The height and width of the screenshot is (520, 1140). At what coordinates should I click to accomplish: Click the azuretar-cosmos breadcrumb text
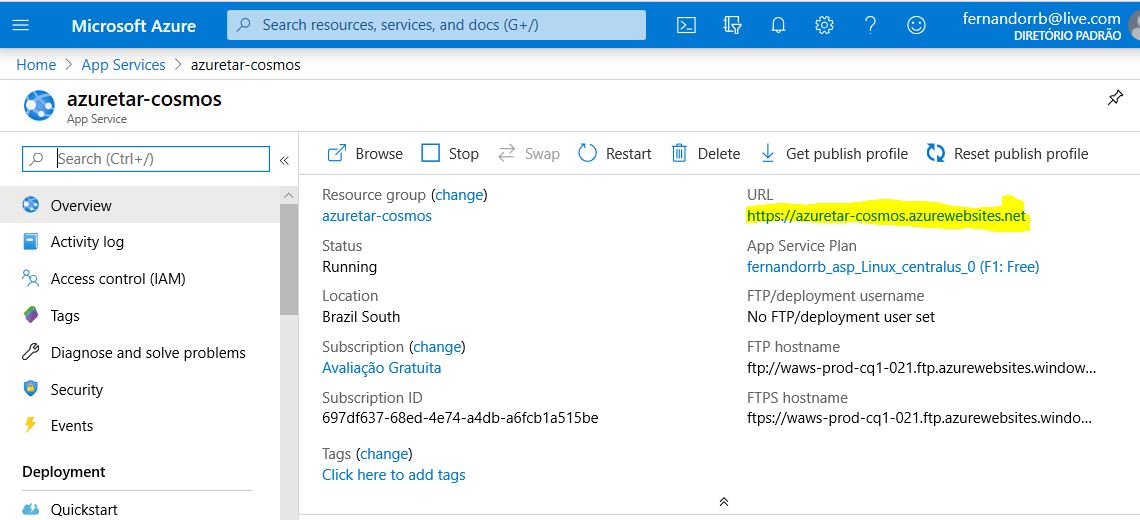(x=246, y=65)
